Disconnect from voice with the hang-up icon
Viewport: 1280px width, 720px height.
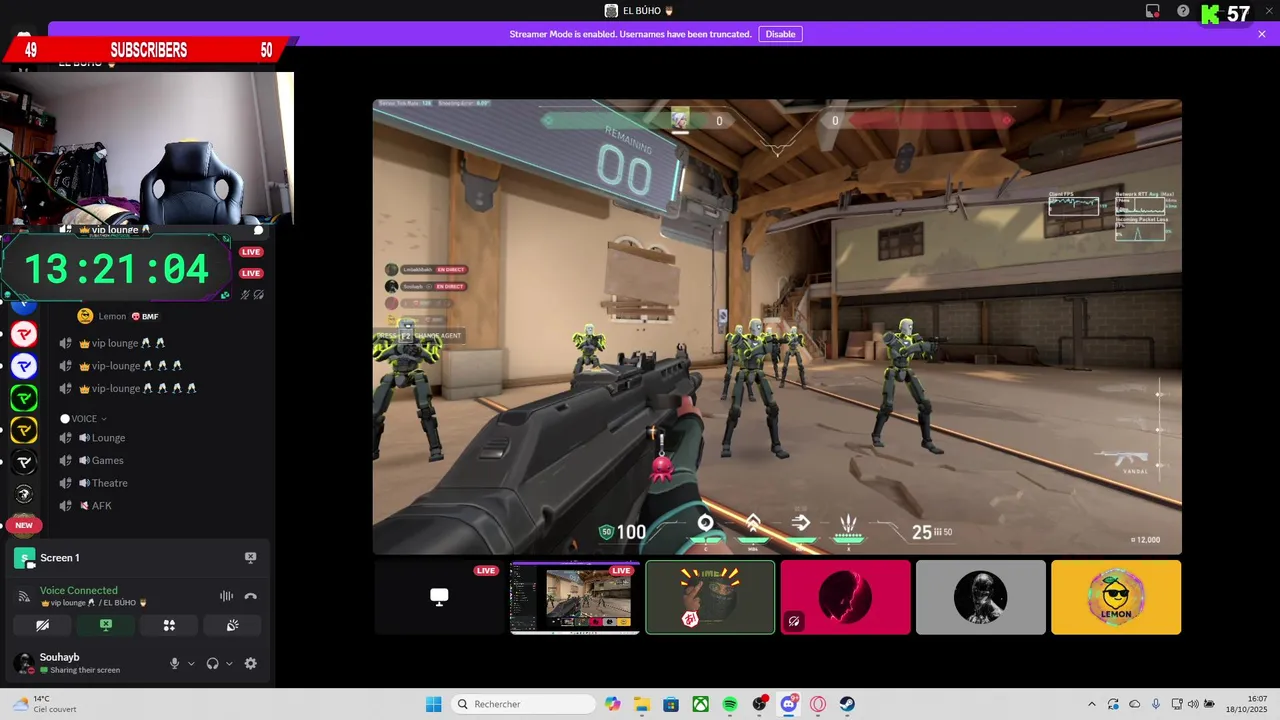pos(251,596)
